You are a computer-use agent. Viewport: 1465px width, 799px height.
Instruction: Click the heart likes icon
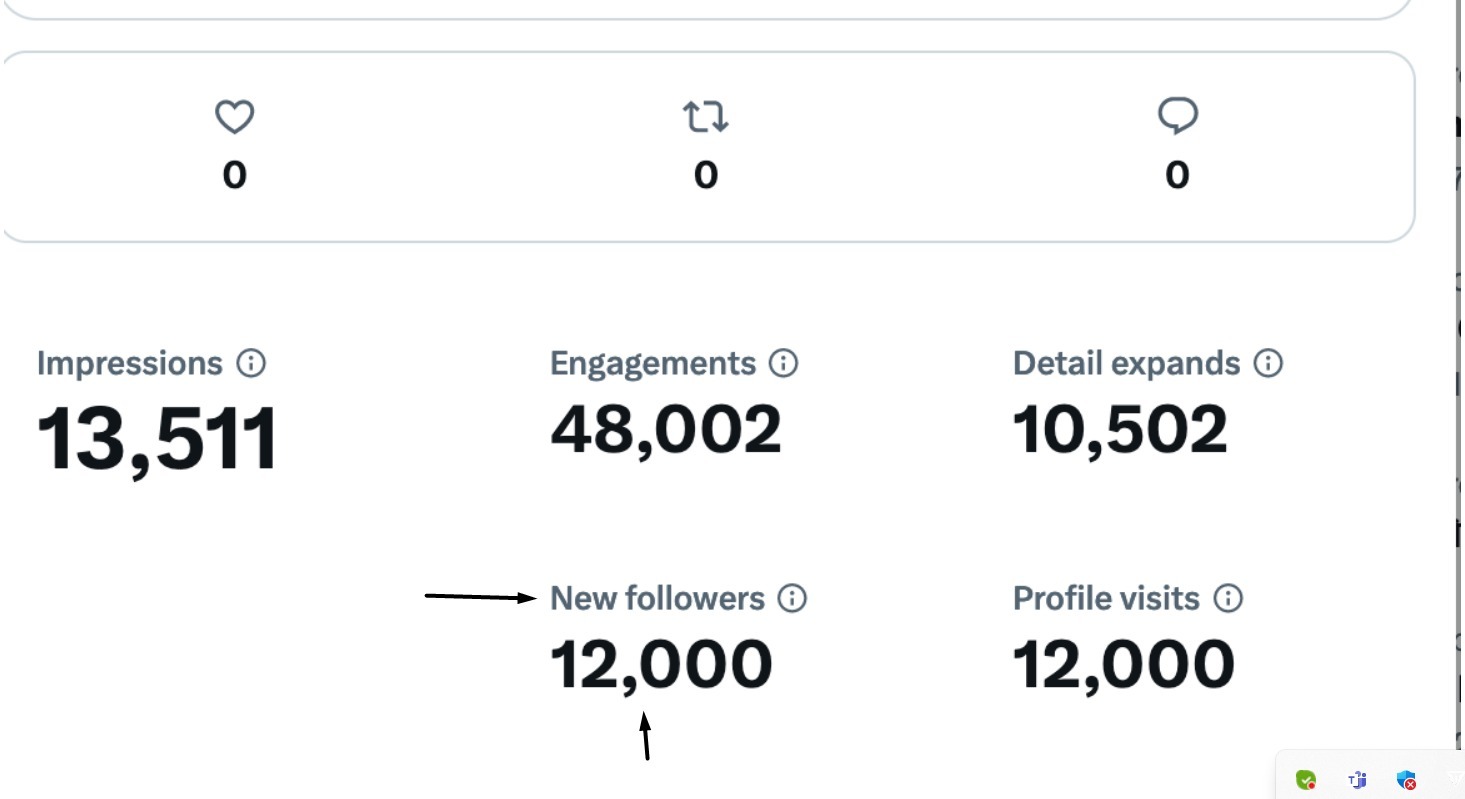234,117
